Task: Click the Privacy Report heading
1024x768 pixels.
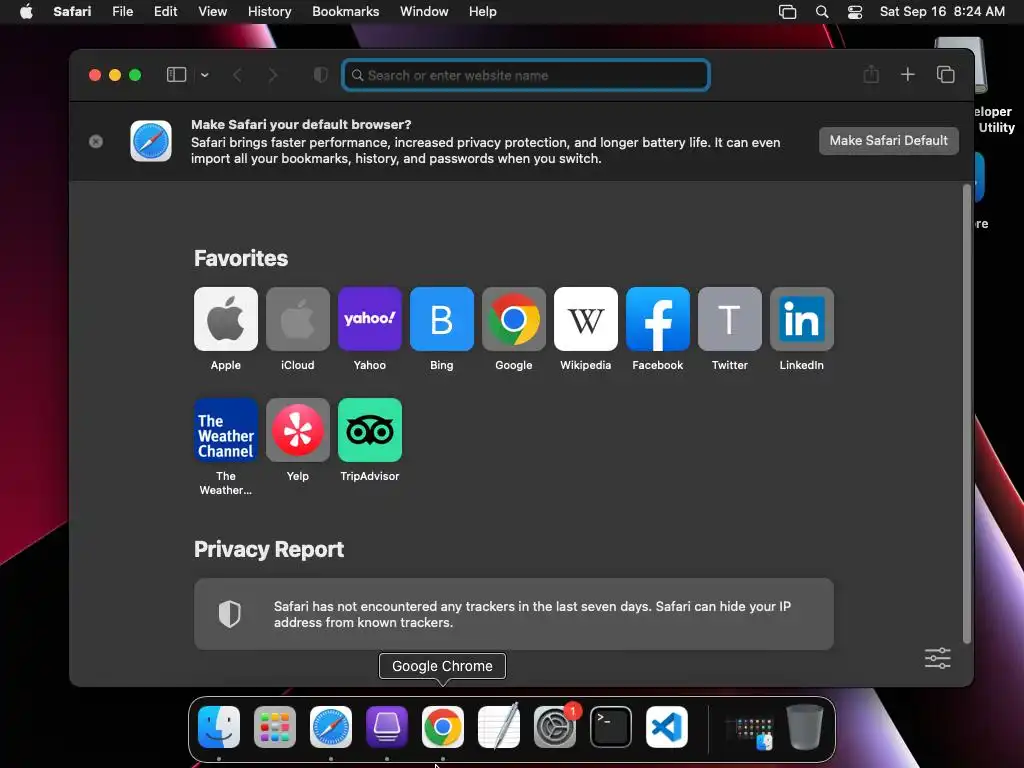Action: (268, 549)
